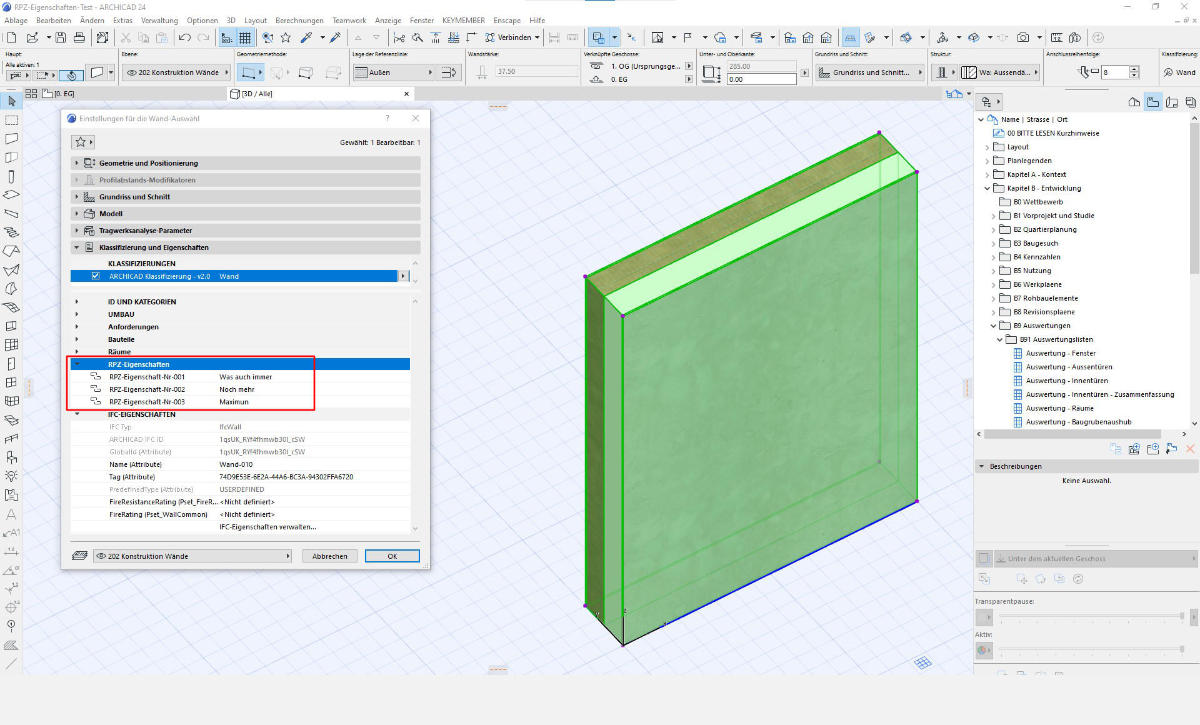1200x725 pixels.
Task: Collapse Klassifizierung und Eigenschaften section
Action: coord(77,247)
